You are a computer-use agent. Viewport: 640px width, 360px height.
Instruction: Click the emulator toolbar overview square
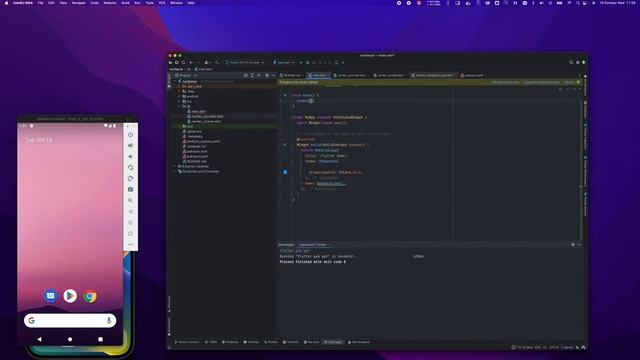pos(130,233)
